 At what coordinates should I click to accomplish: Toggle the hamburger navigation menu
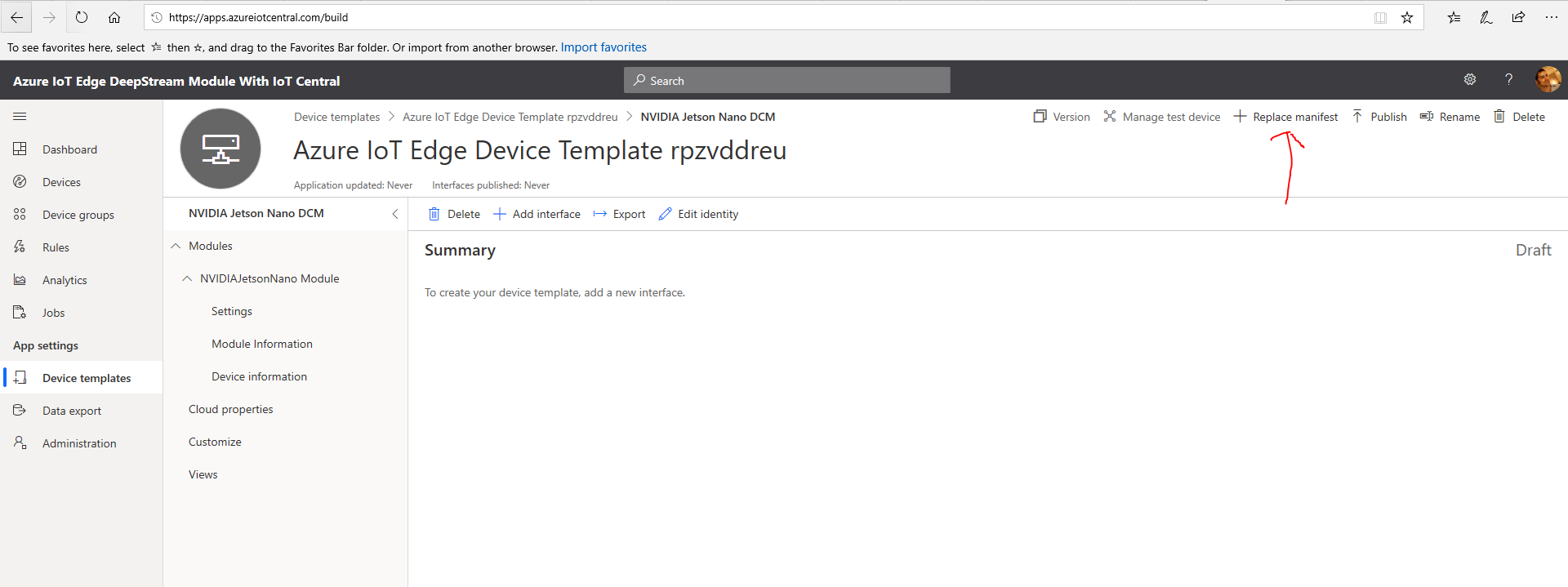20,117
